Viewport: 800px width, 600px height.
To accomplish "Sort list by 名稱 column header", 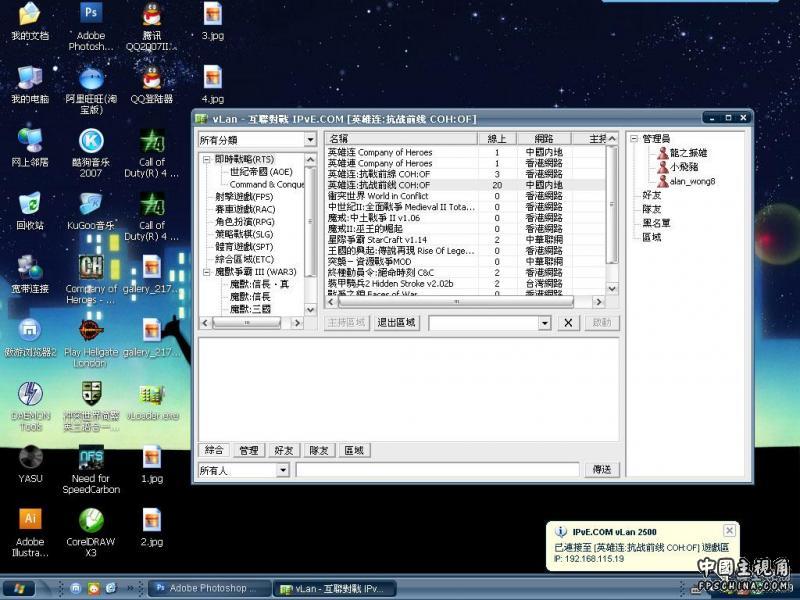I will pos(401,138).
